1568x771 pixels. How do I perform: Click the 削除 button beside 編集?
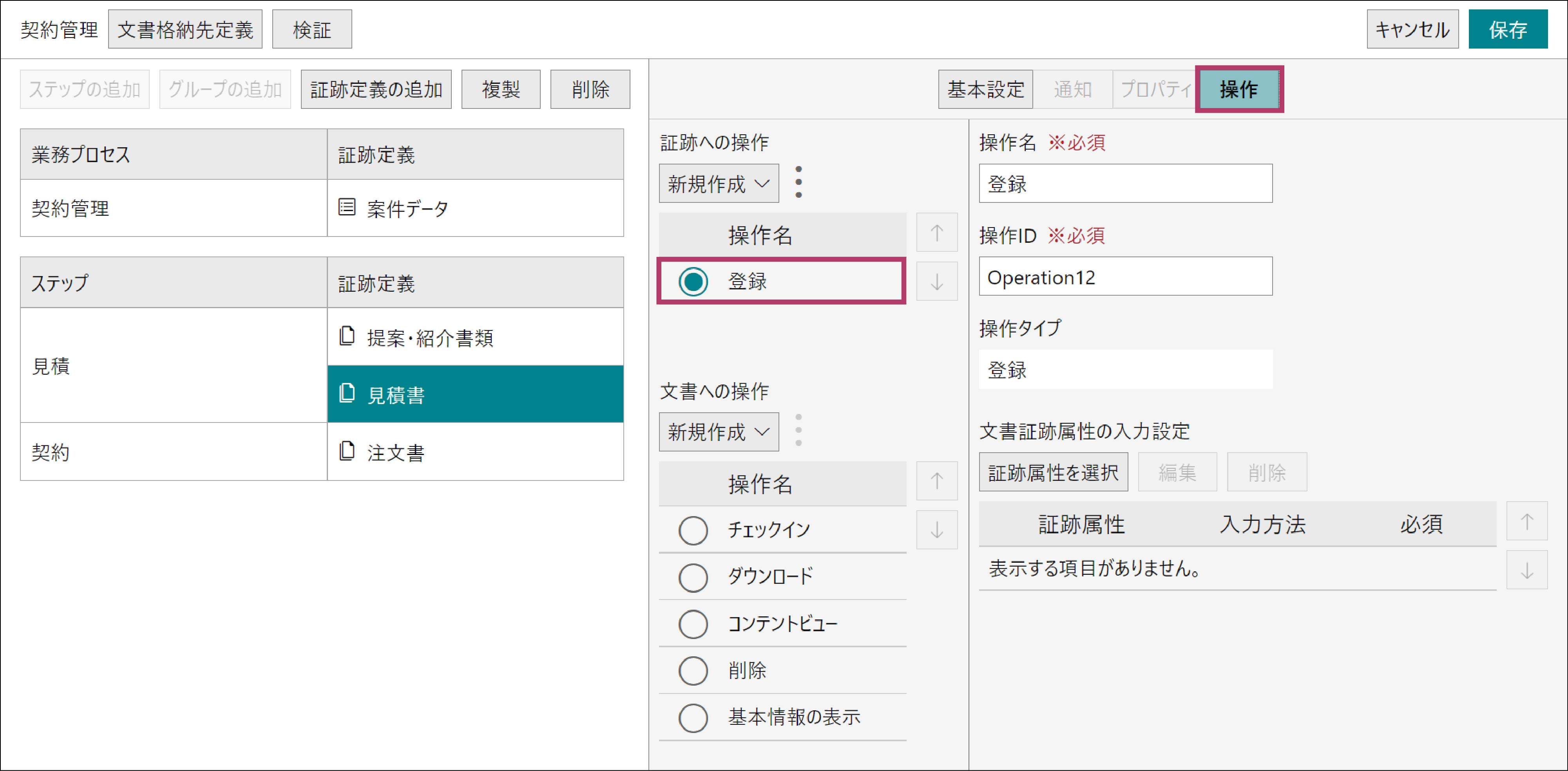coord(1267,471)
